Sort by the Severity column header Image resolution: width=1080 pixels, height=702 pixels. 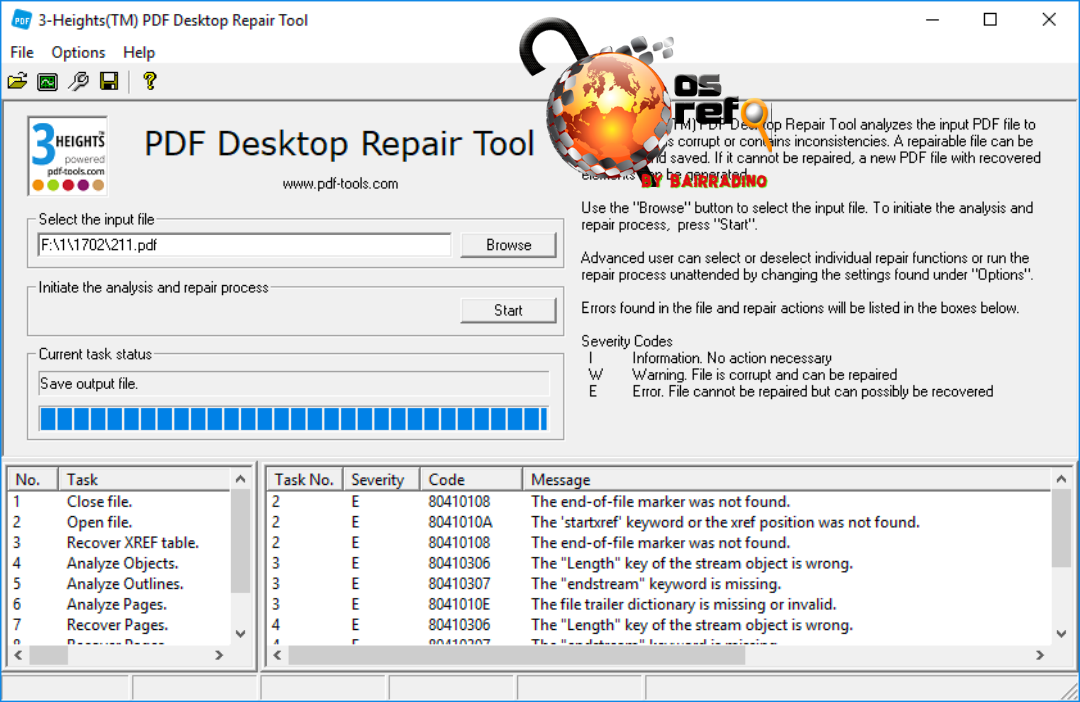(381, 479)
